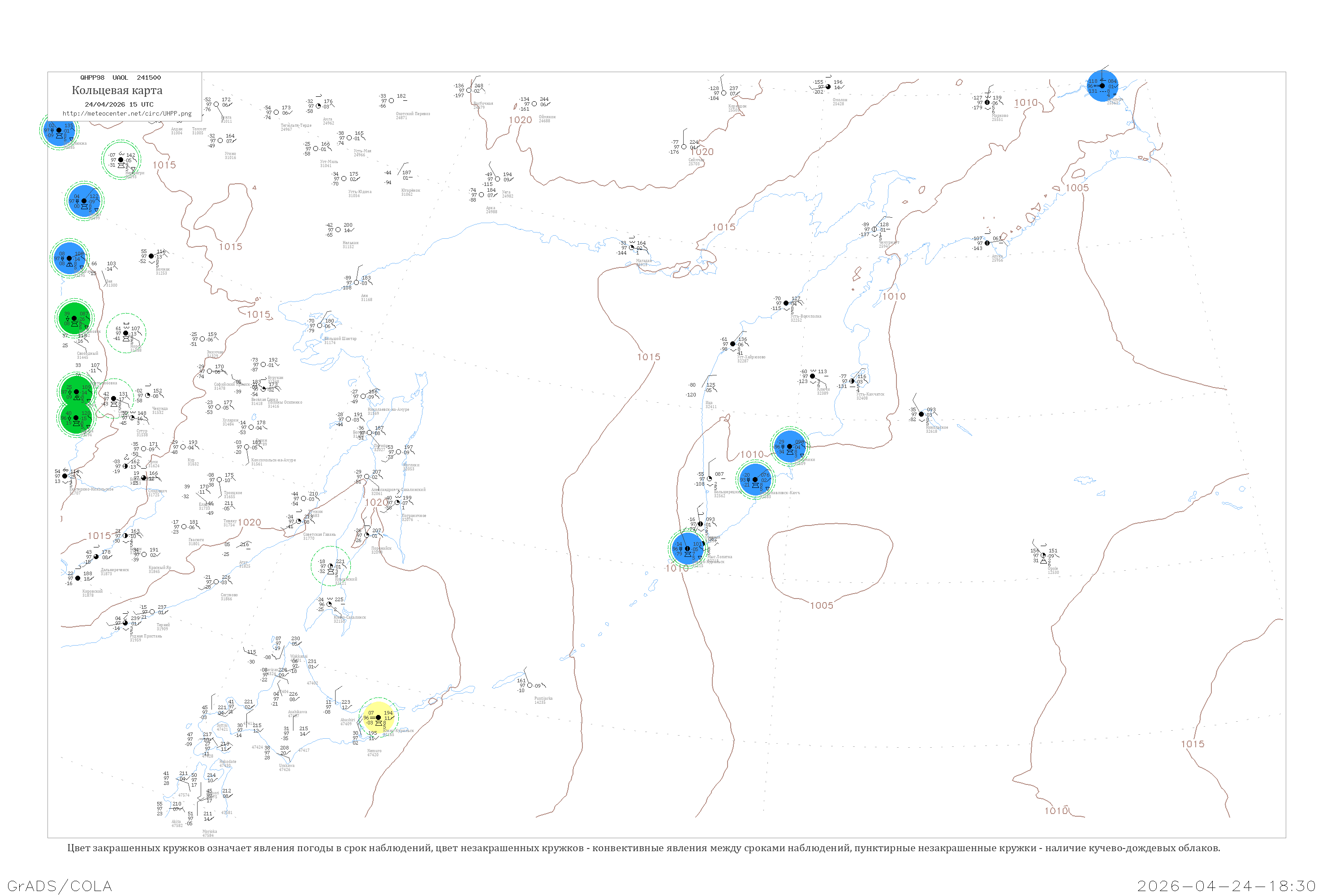Click the Bomnak station filled circle
This screenshot has height=896, width=1344.
tap(151, 257)
